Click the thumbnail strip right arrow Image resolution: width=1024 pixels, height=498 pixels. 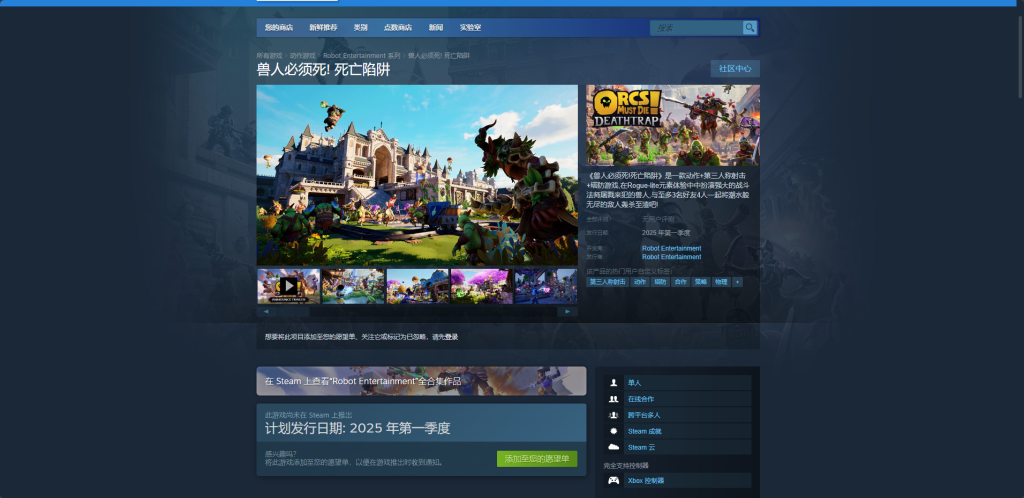coord(568,312)
